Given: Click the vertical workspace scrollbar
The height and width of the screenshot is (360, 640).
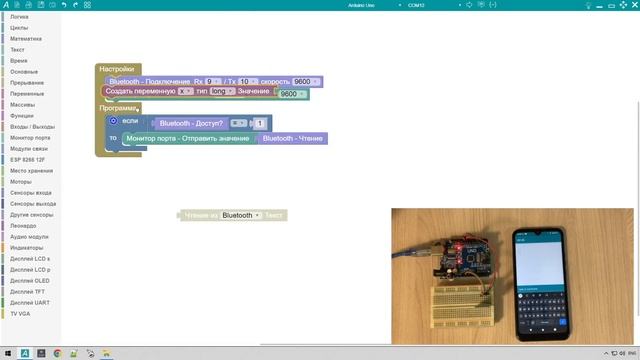Looking at the screenshot, I should coord(638,208).
